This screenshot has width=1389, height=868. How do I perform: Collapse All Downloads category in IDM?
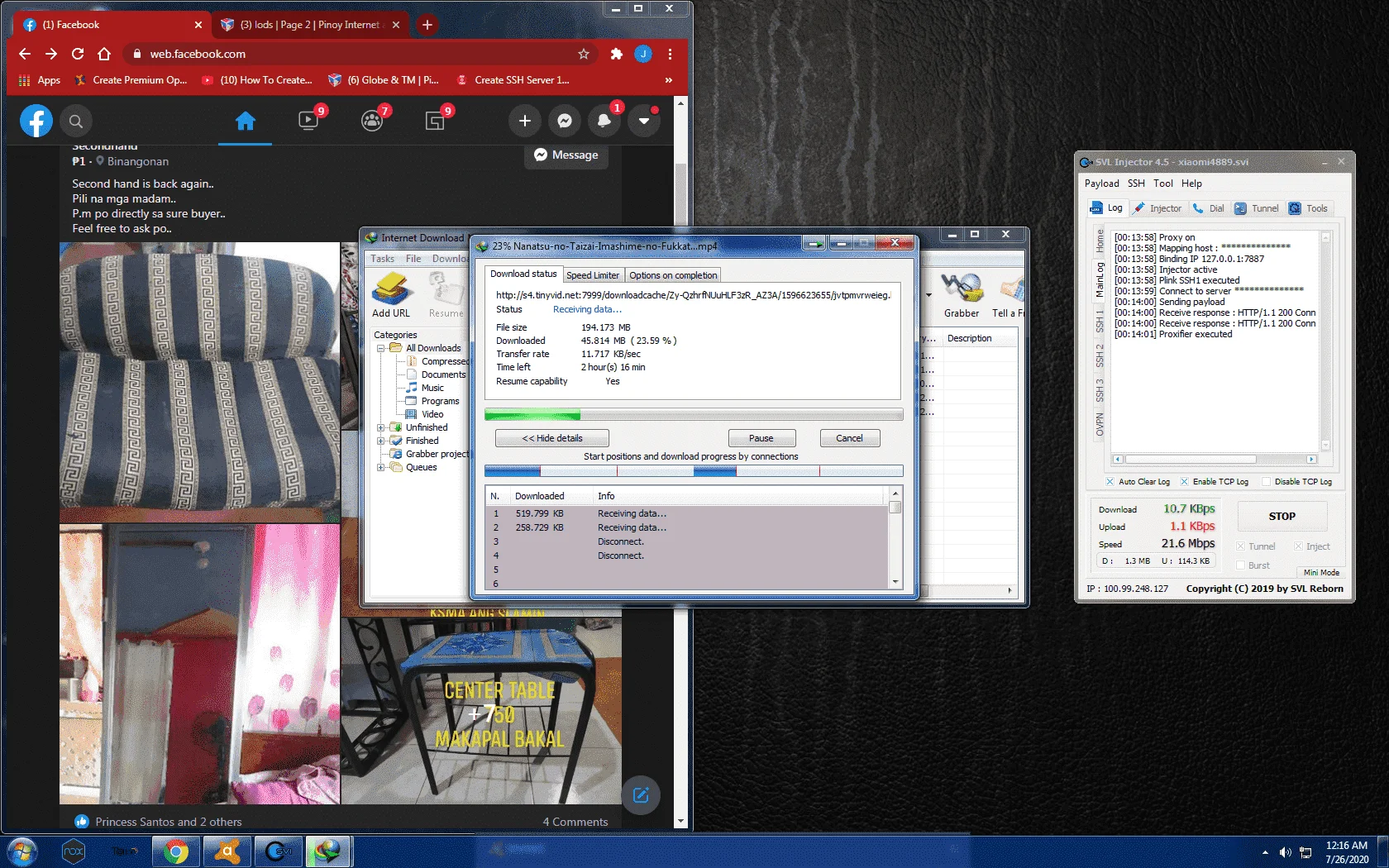coord(381,348)
